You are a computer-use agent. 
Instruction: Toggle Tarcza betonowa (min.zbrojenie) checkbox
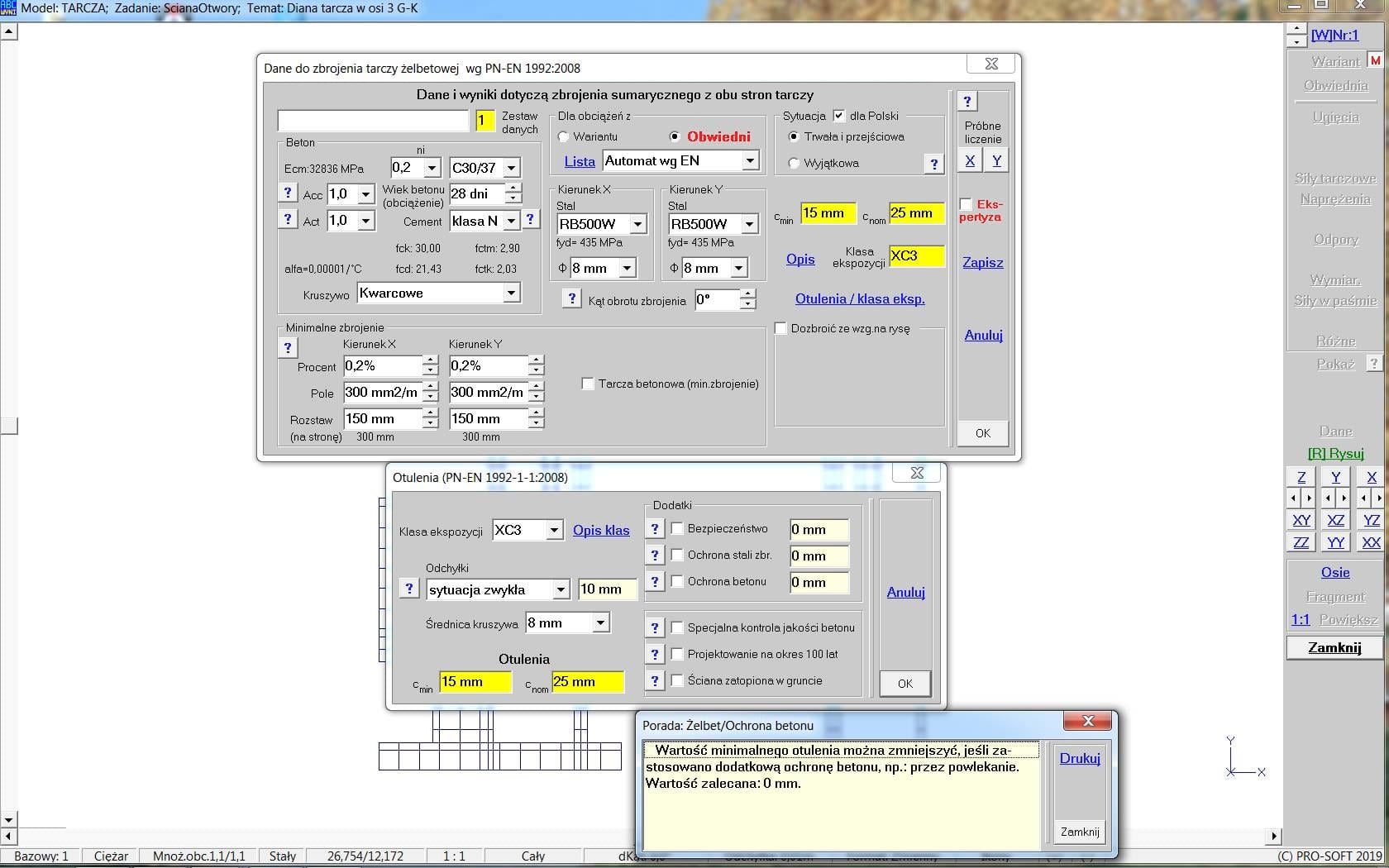coord(588,384)
